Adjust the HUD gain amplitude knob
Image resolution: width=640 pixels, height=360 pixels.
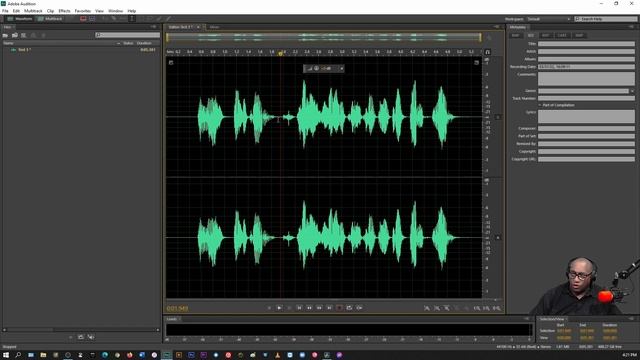pyautogui.click(x=316, y=68)
